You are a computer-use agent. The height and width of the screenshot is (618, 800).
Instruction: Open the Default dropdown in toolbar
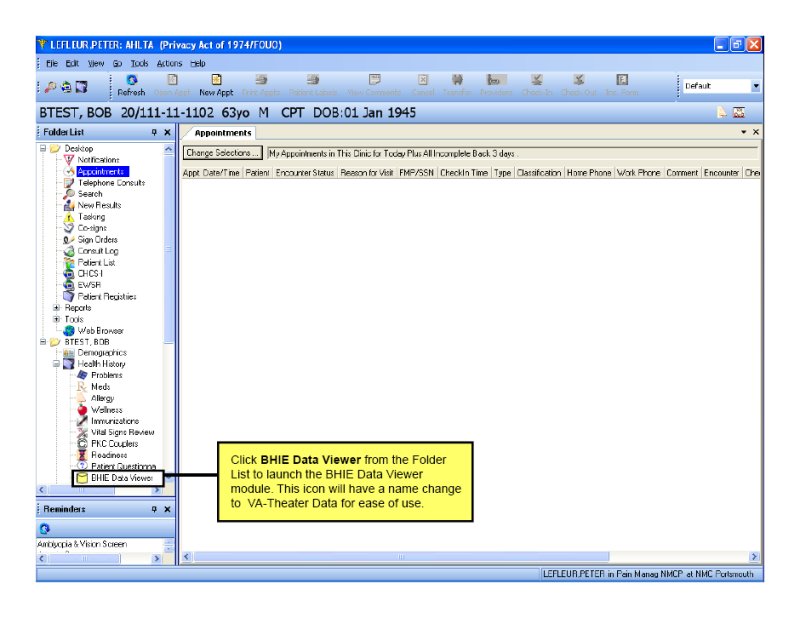(x=756, y=86)
